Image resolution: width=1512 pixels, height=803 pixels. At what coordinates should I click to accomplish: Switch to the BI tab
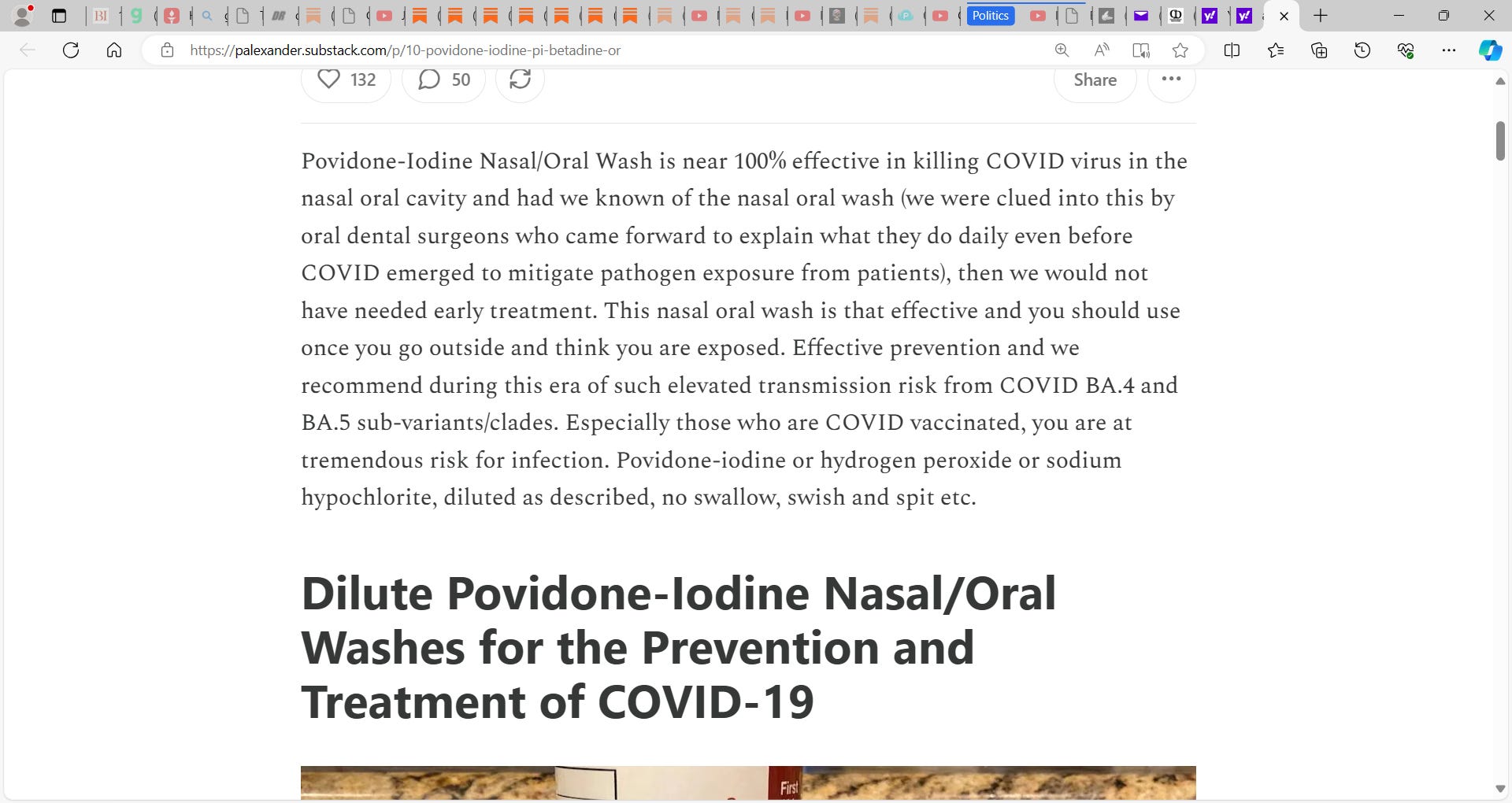point(101,16)
